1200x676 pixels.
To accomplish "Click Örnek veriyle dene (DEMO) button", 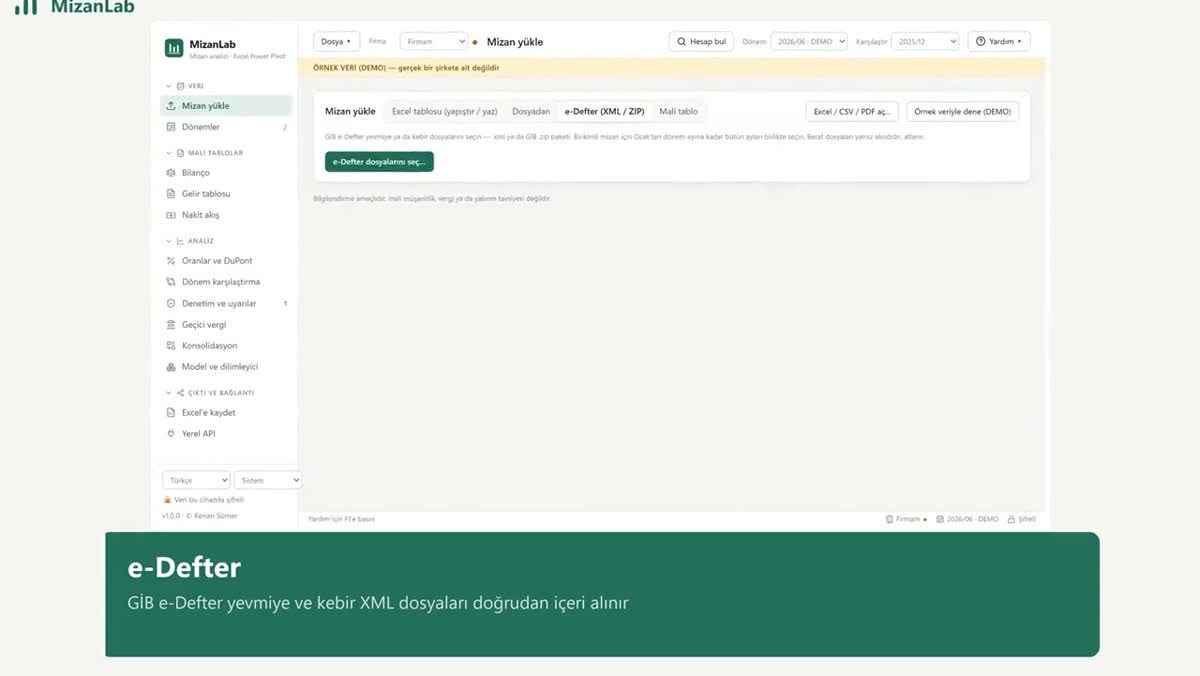I will pos(963,111).
